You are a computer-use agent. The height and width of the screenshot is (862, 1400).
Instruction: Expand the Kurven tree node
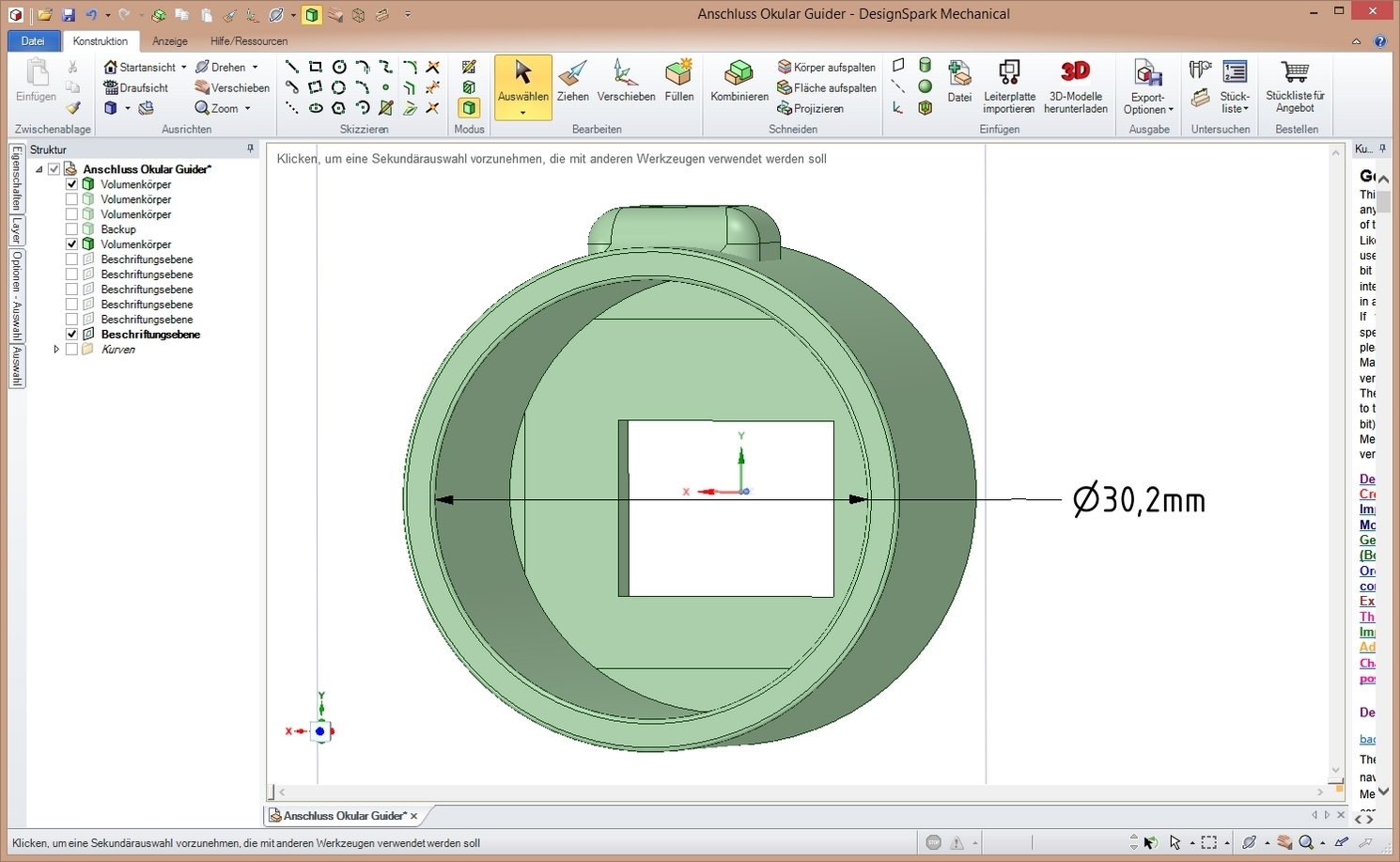(56, 350)
